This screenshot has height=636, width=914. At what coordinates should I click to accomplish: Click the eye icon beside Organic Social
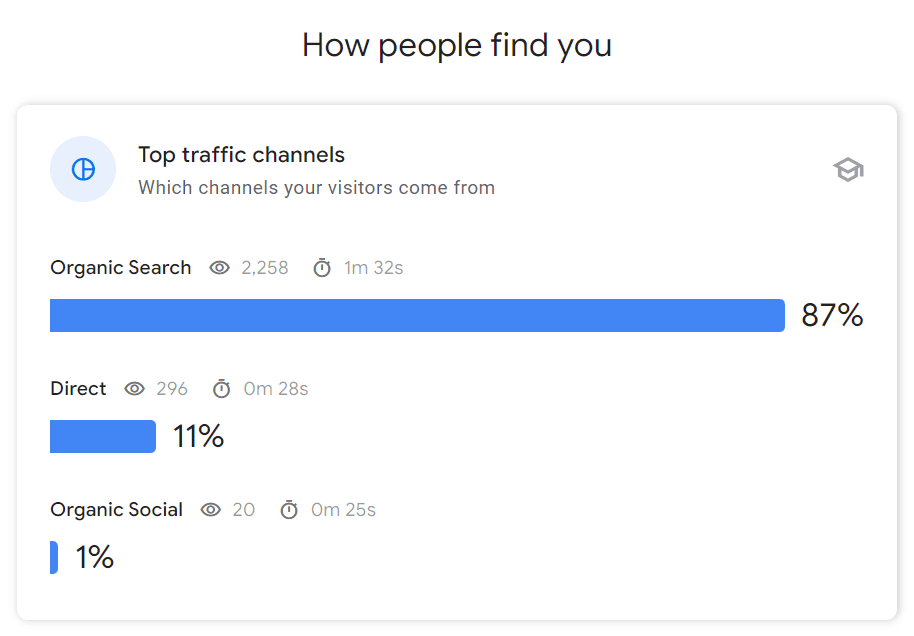pos(211,510)
